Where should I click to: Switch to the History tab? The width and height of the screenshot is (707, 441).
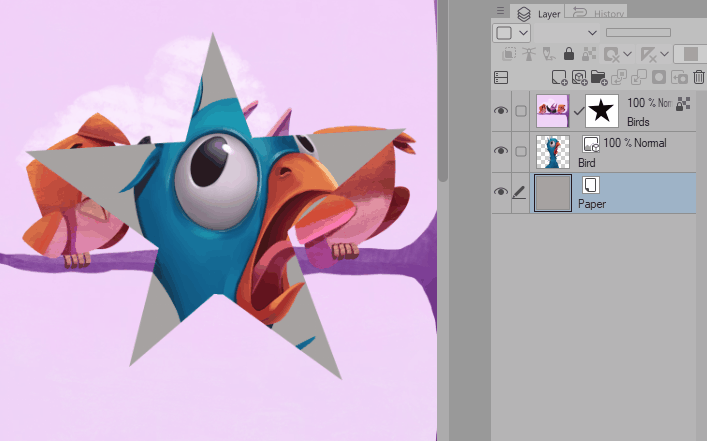coord(597,13)
